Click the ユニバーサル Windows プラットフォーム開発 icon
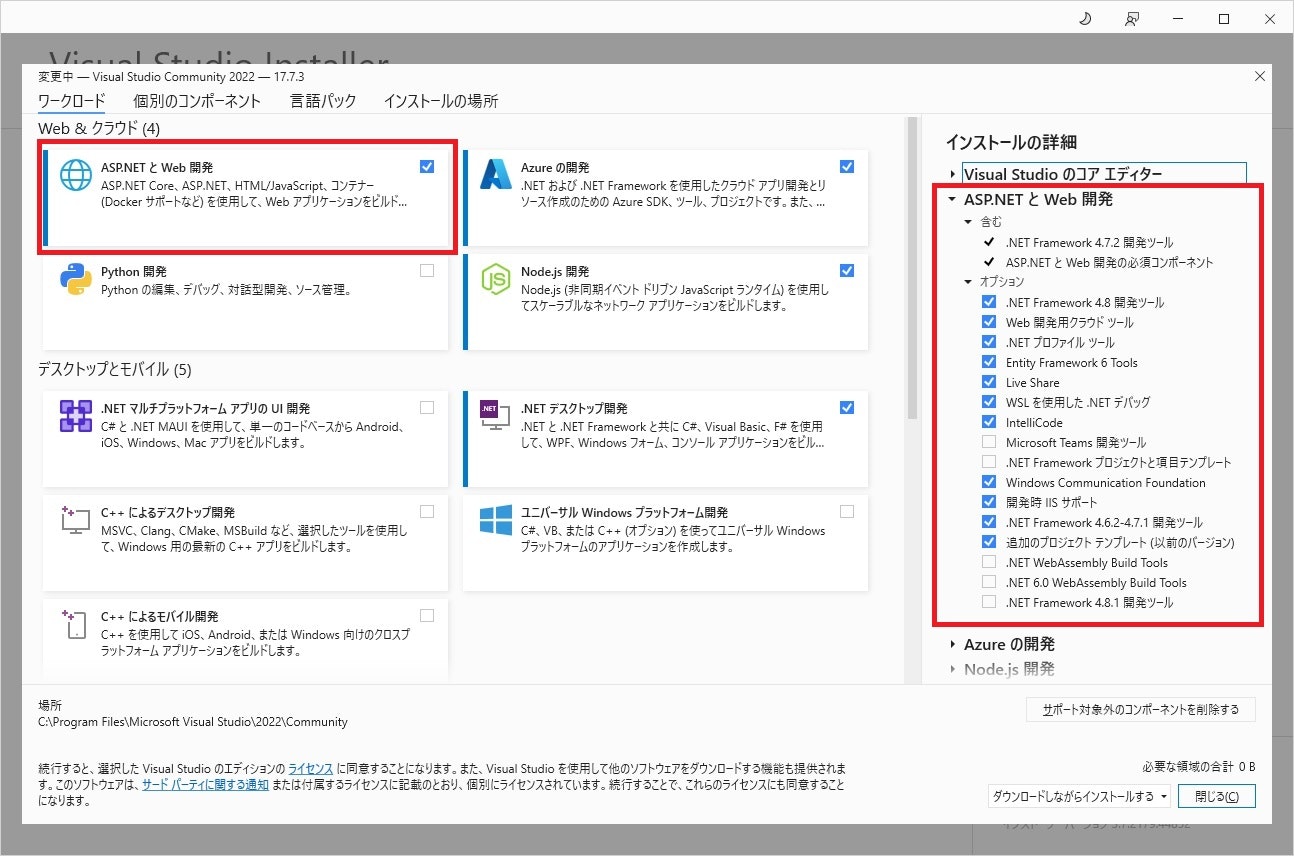 496,520
